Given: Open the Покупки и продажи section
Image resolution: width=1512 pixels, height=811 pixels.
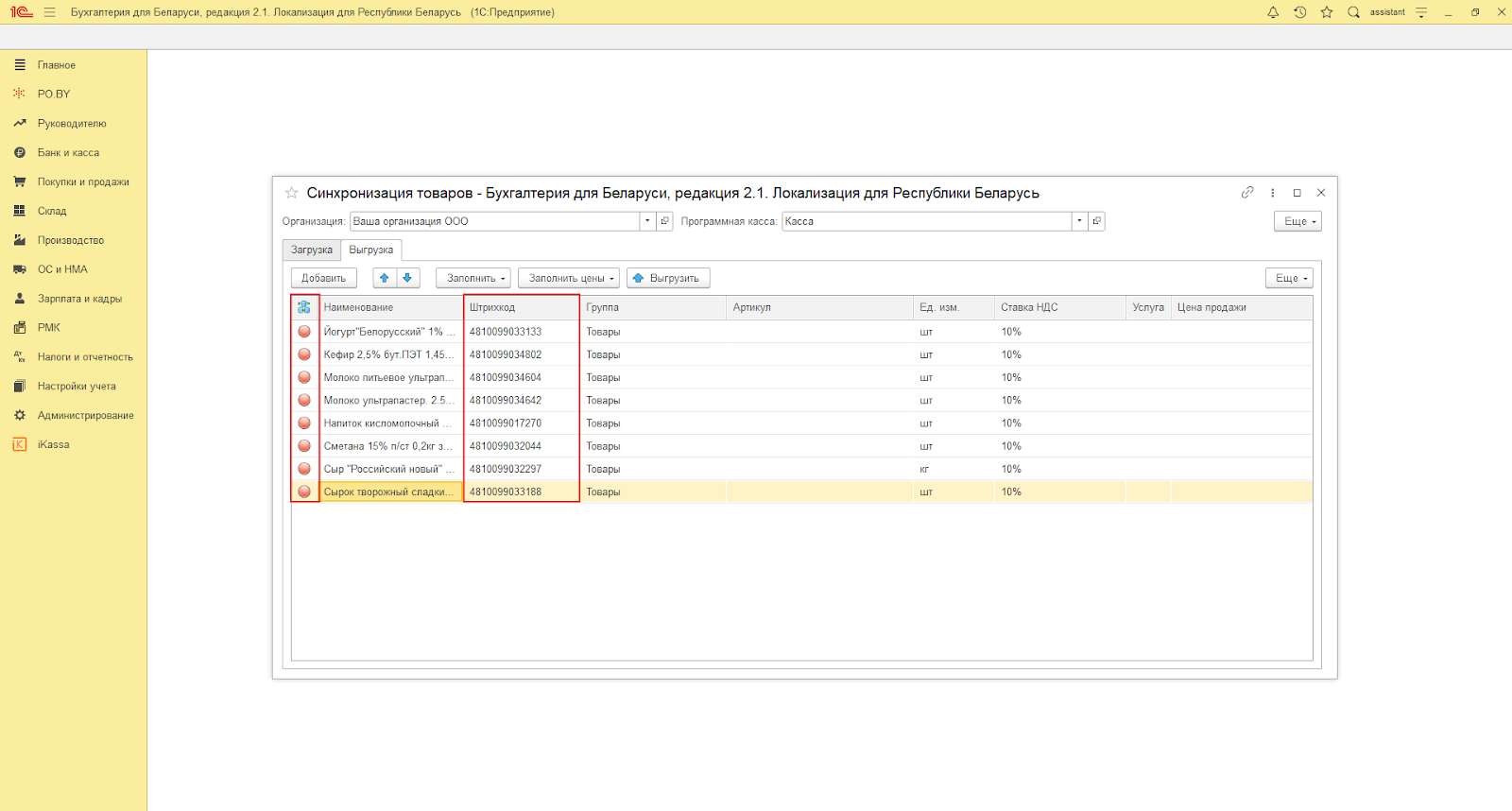Looking at the screenshot, I should [x=83, y=182].
